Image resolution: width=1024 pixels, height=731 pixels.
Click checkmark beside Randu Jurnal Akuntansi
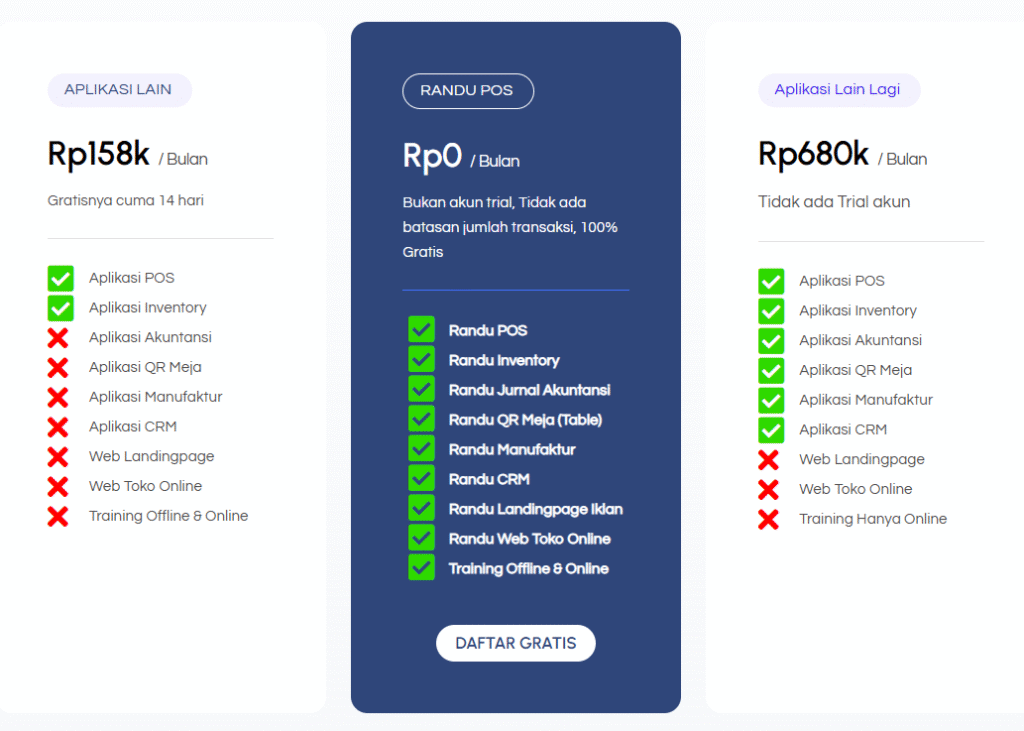[421, 389]
